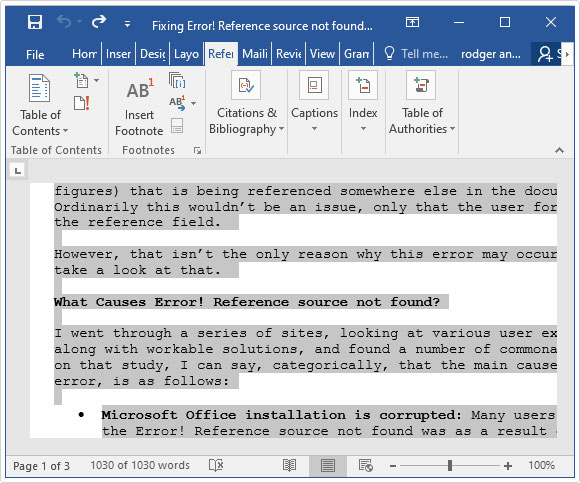This screenshot has width=580, height=483.
Task: Switch to the Layout ribbon tab
Action: click(186, 54)
